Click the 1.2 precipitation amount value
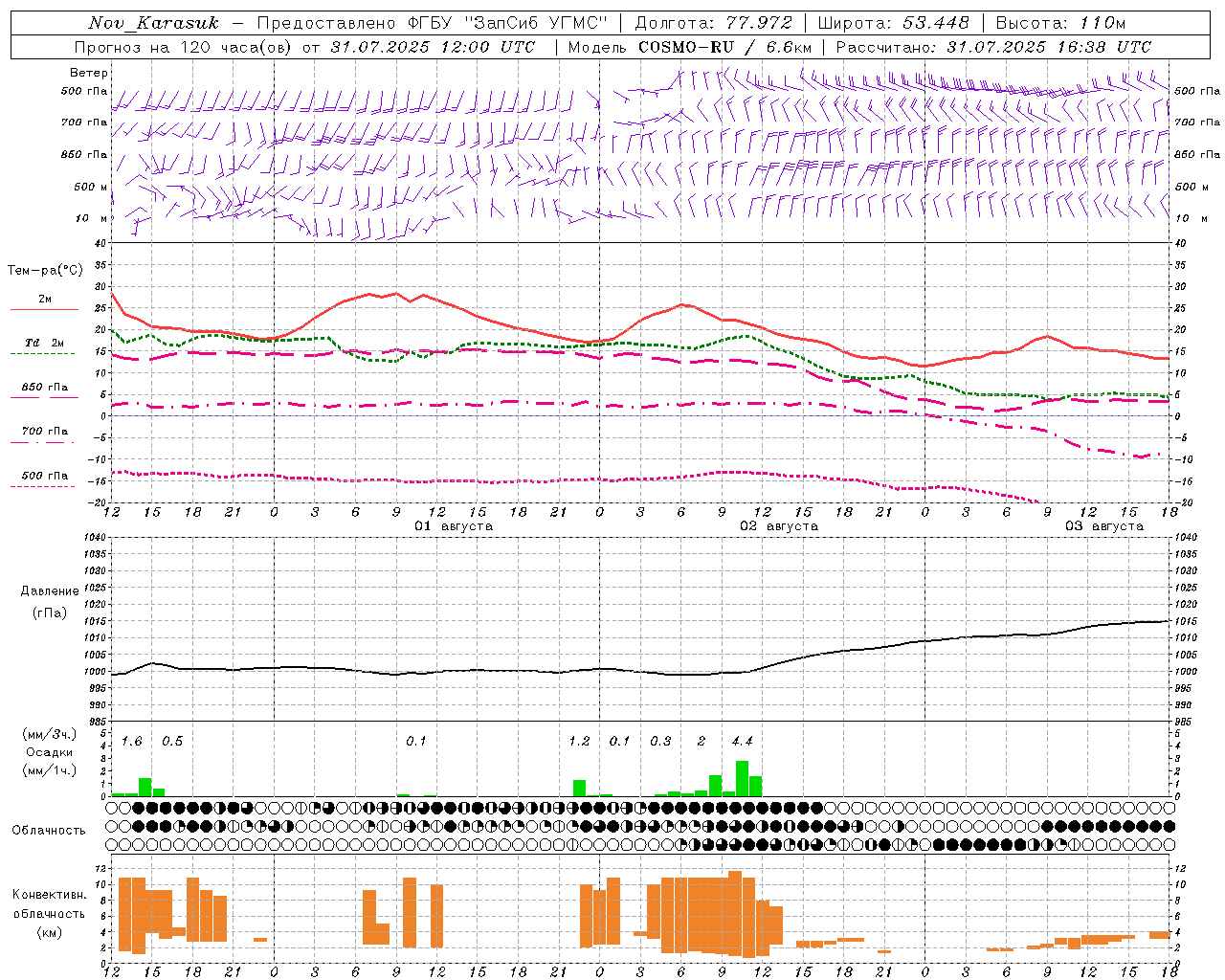Screen dimensions: 1225x980 pyautogui.click(x=579, y=741)
